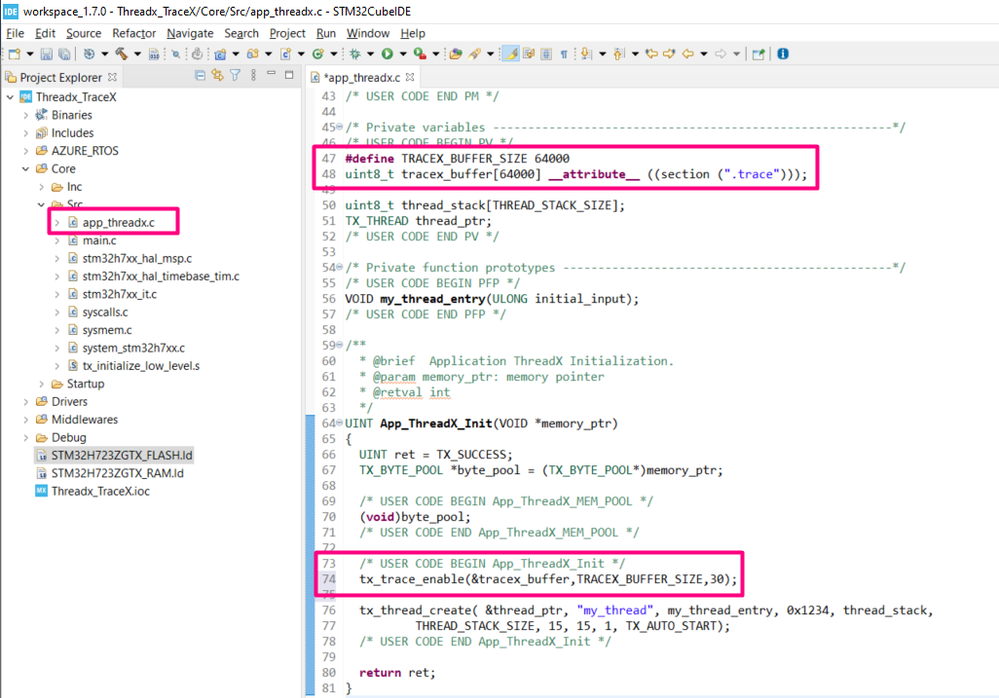Screen dimensions: 999x698
Task: Open dropdown arrow beside Back navigation arrow
Action: (x=704, y=54)
